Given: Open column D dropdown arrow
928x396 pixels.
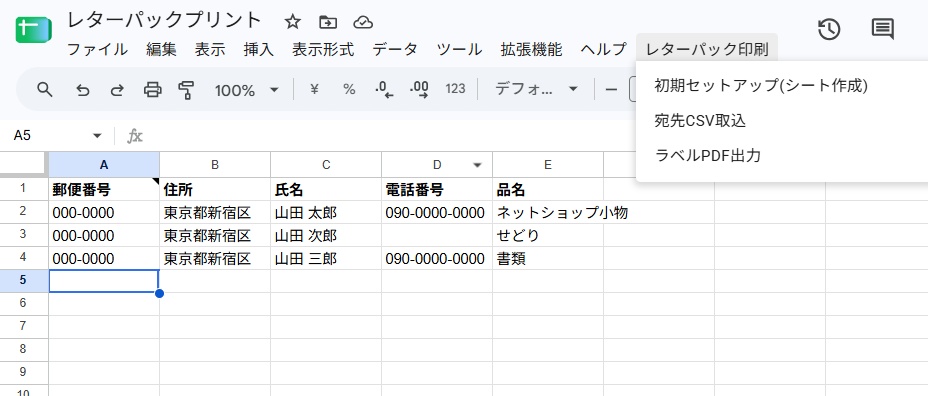Looking at the screenshot, I should tap(477, 165).
